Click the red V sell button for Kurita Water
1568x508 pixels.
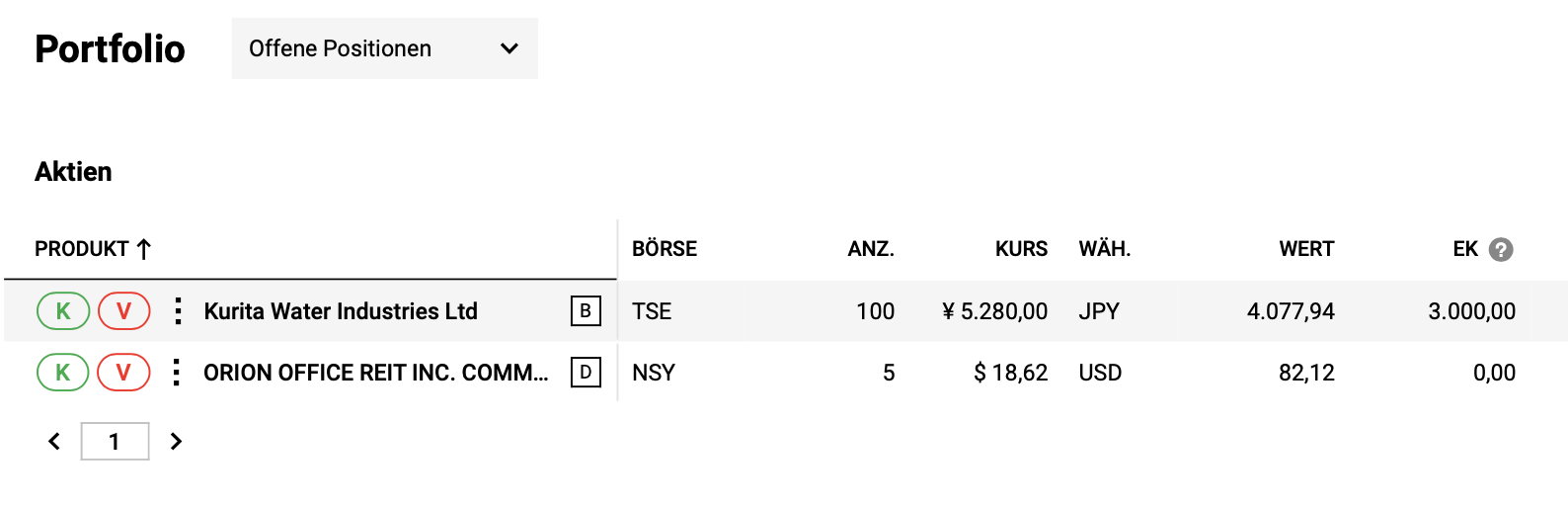123,311
